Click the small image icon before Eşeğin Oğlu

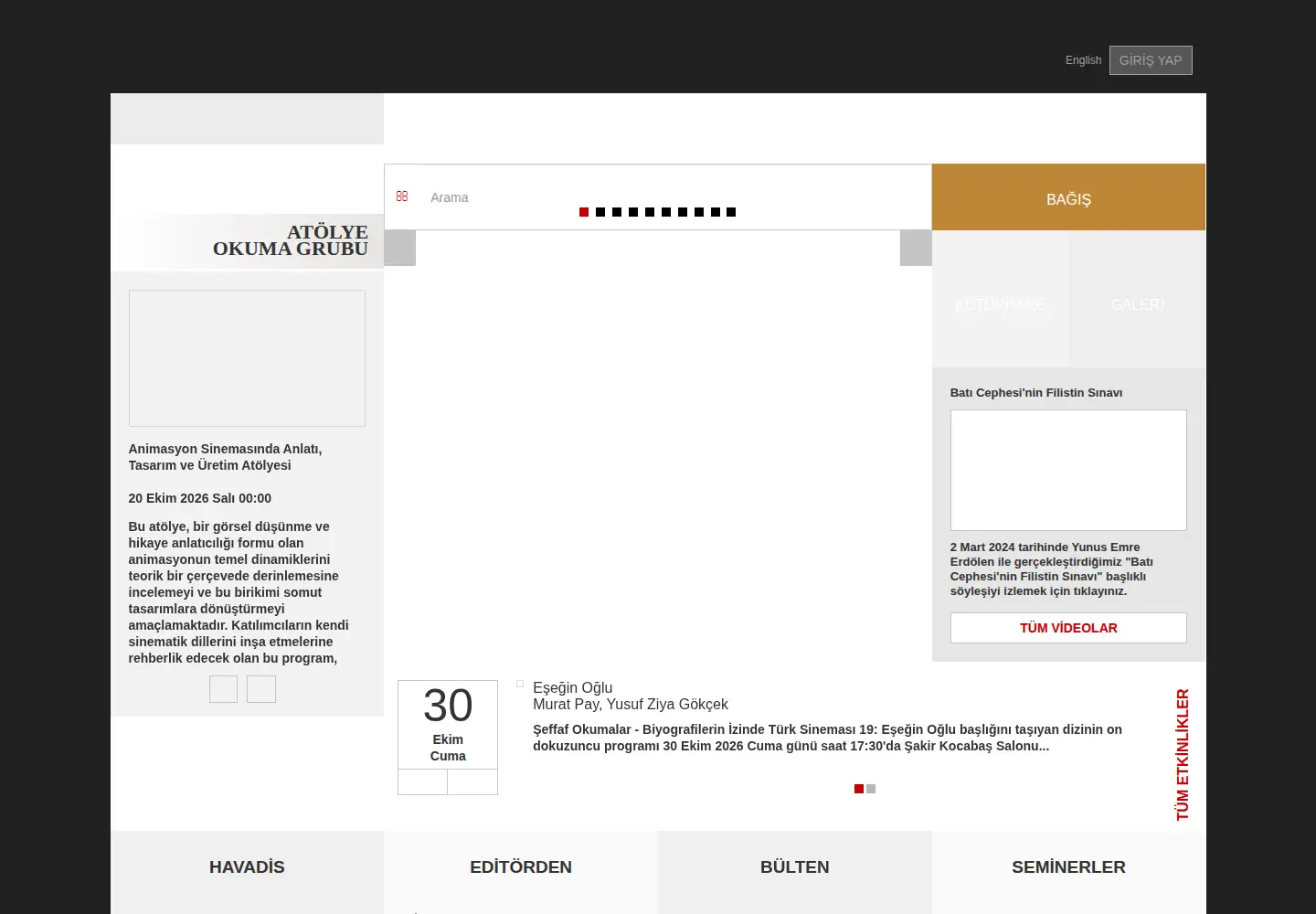pos(520,684)
